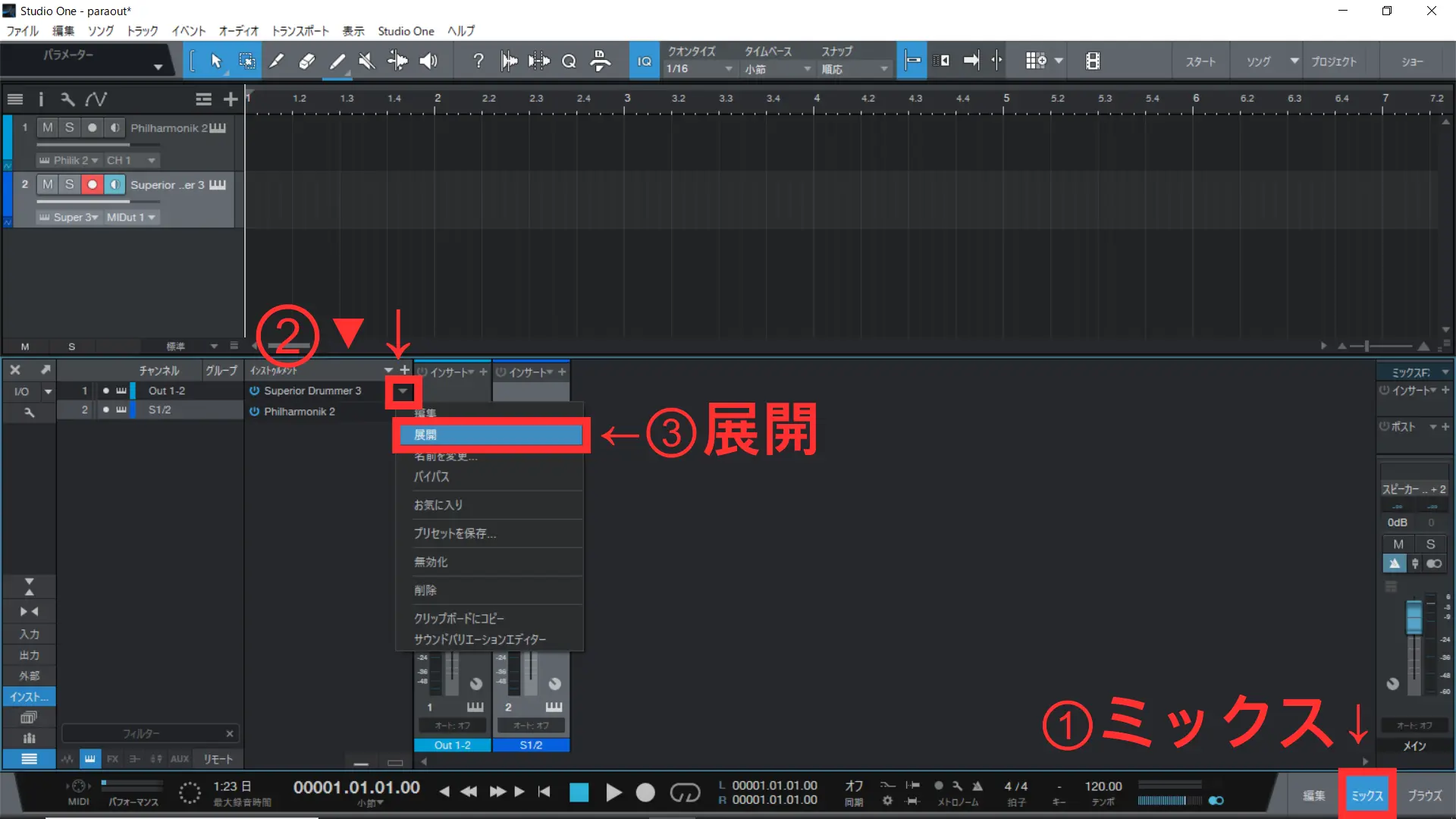1456x819 pixels.
Task: Select the Mute tool
Action: pyautogui.click(x=367, y=61)
